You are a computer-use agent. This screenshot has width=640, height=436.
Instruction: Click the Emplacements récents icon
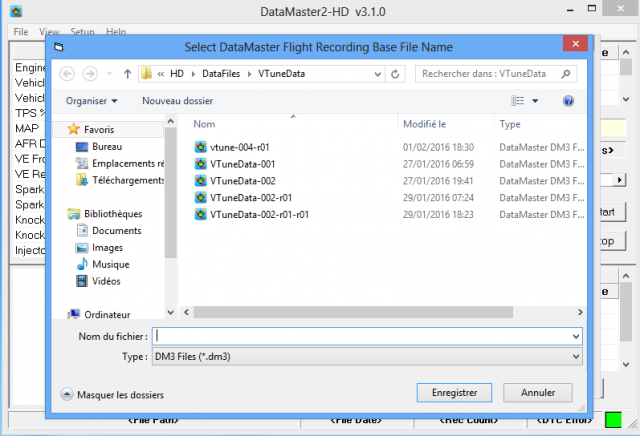(x=82, y=163)
